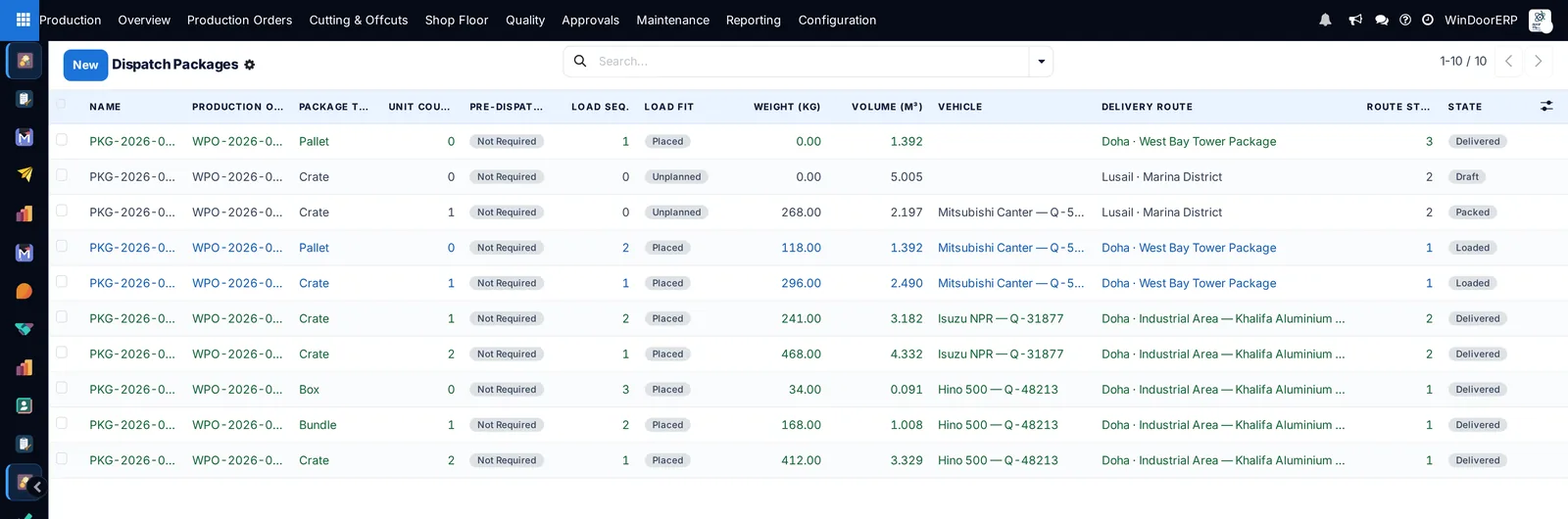
Task: Check the Box package row
Action: 62,388
